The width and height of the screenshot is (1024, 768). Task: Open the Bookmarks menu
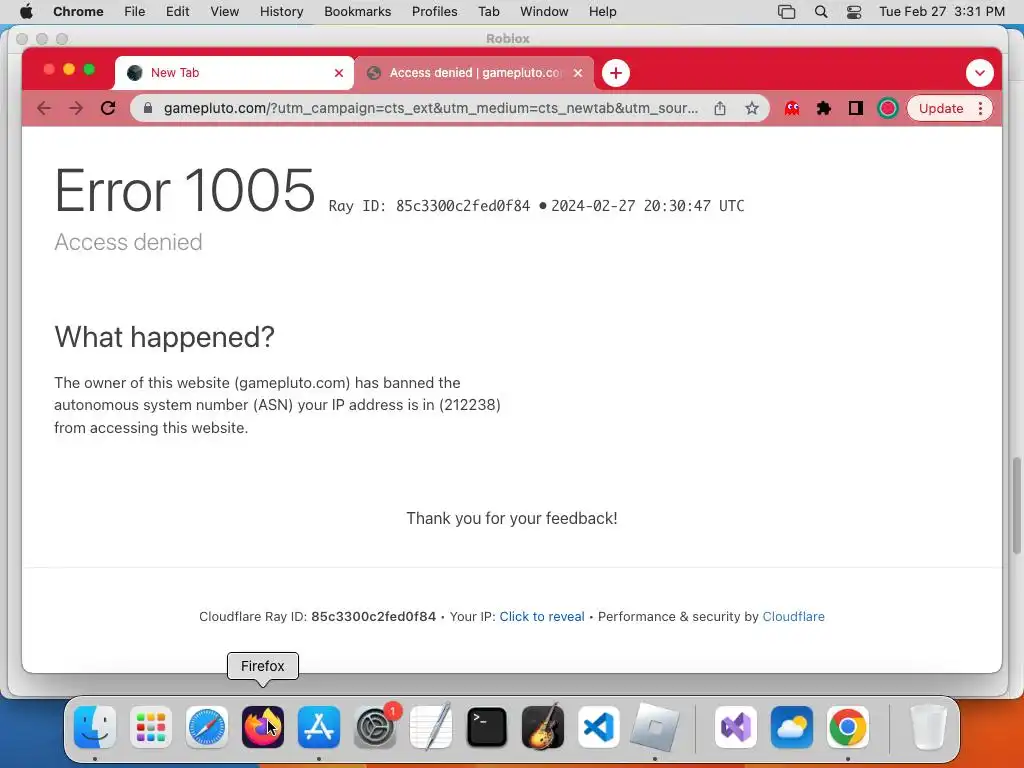(x=357, y=12)
